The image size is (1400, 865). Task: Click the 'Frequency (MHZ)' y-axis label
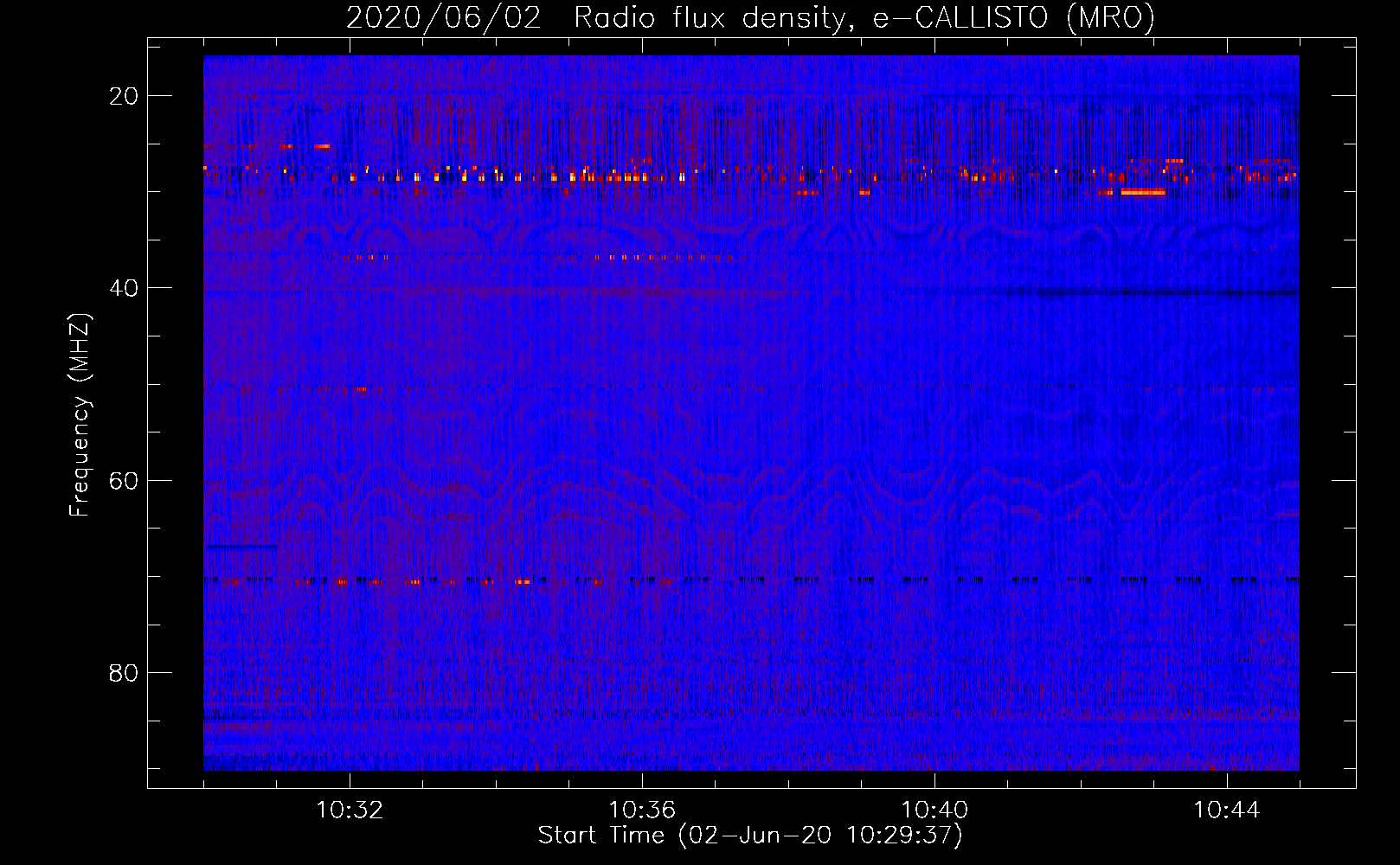(80, 415)
